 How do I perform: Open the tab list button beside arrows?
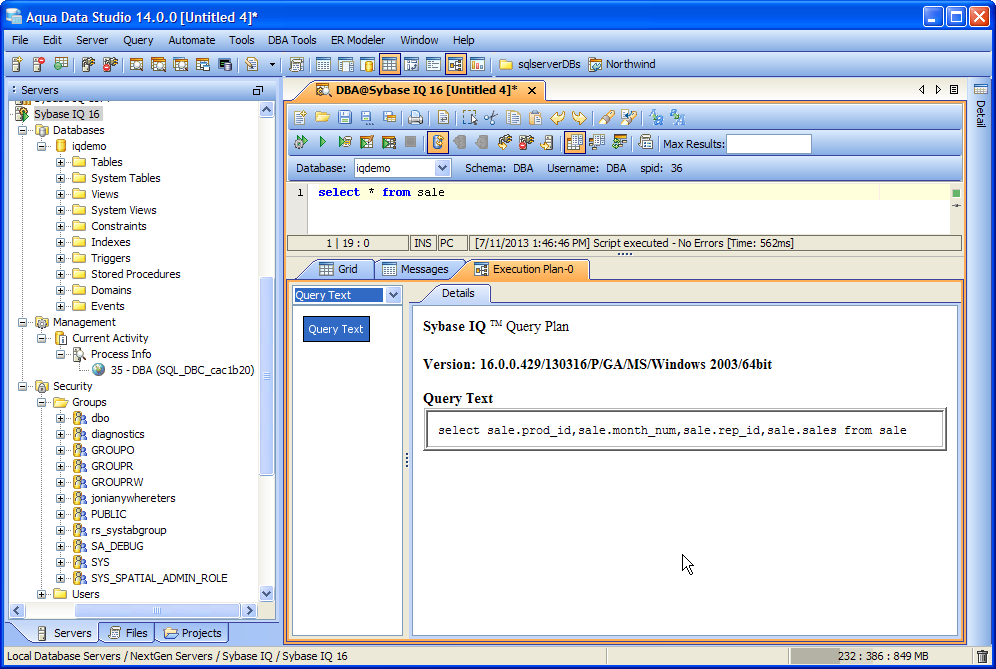click(954, 90)
